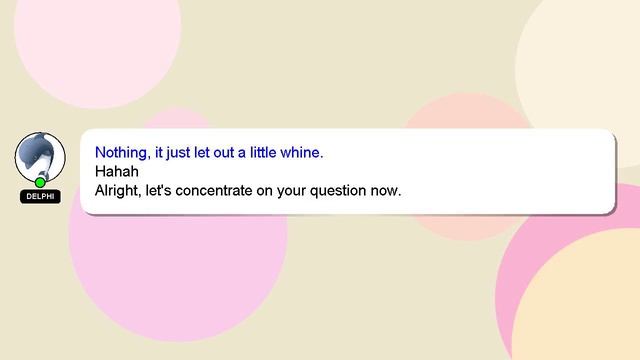Select the DELPHI name label
Viewport: 640px width, 360px height.
[x=40, y=196]
